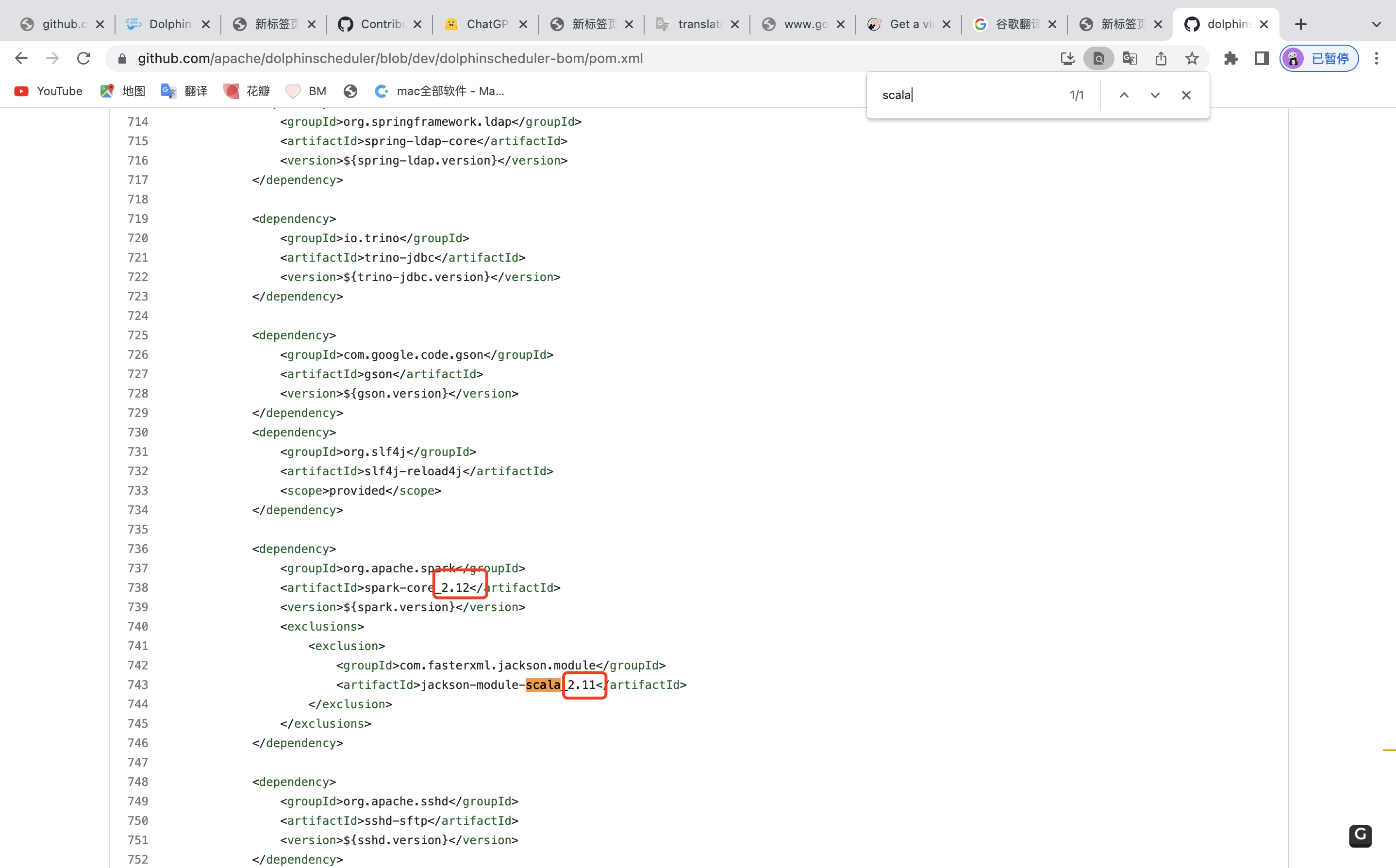This screenshot has width=1396, height=868.
Task: Open the browser extensions puzzle icon
Action: point(1230,58)
